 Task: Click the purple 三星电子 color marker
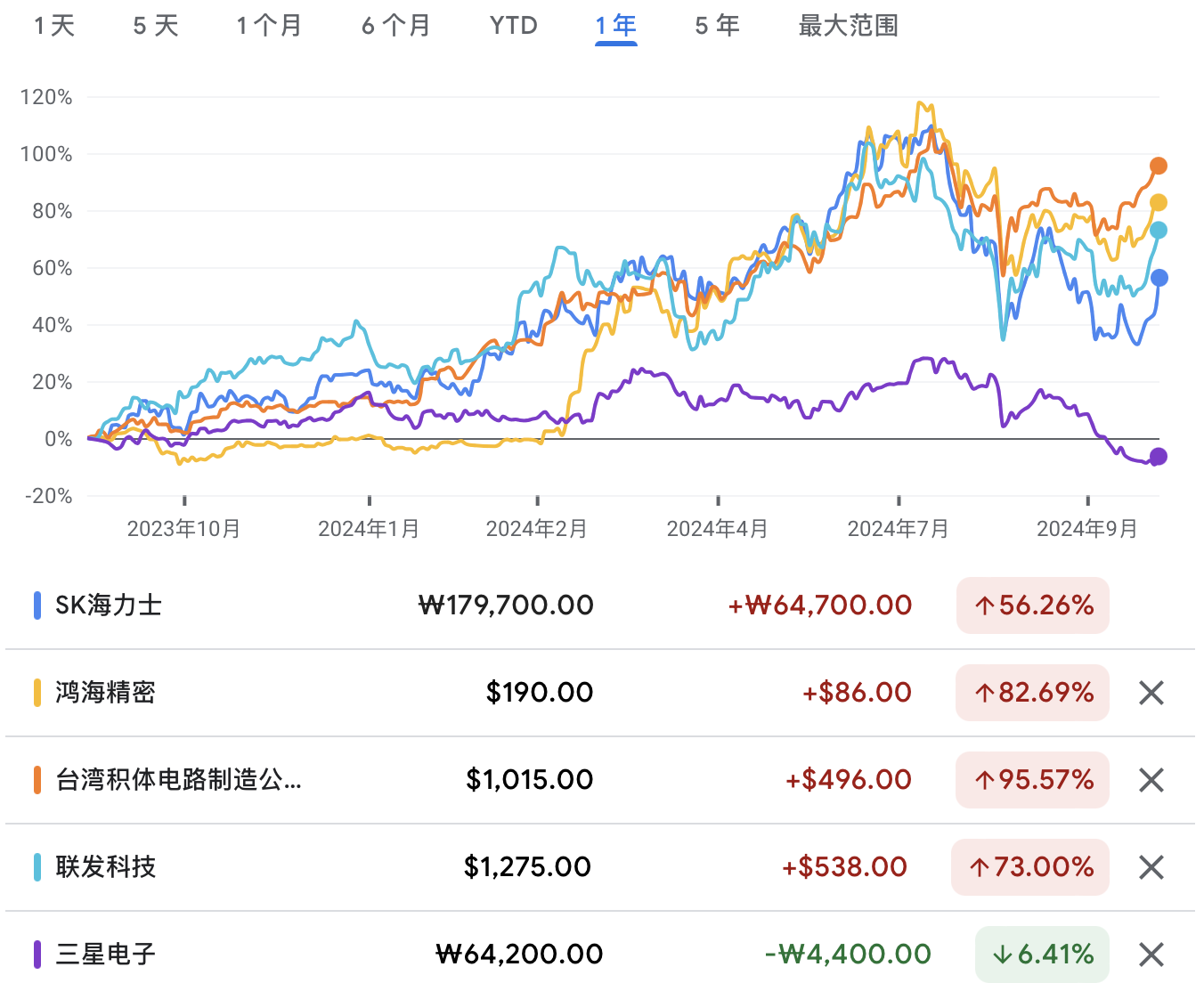37,955
